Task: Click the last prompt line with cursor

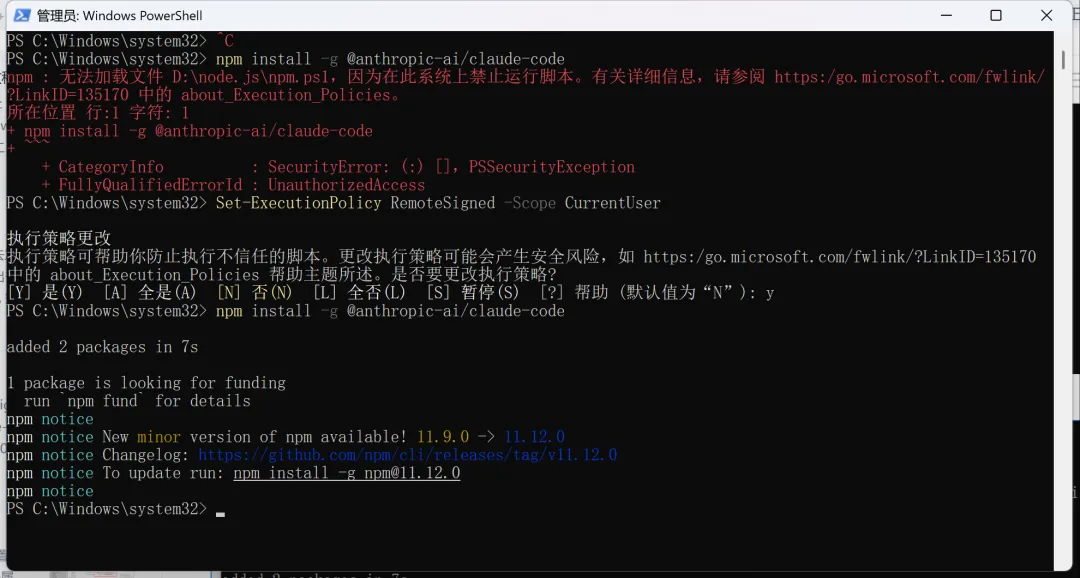Action: 116,509
